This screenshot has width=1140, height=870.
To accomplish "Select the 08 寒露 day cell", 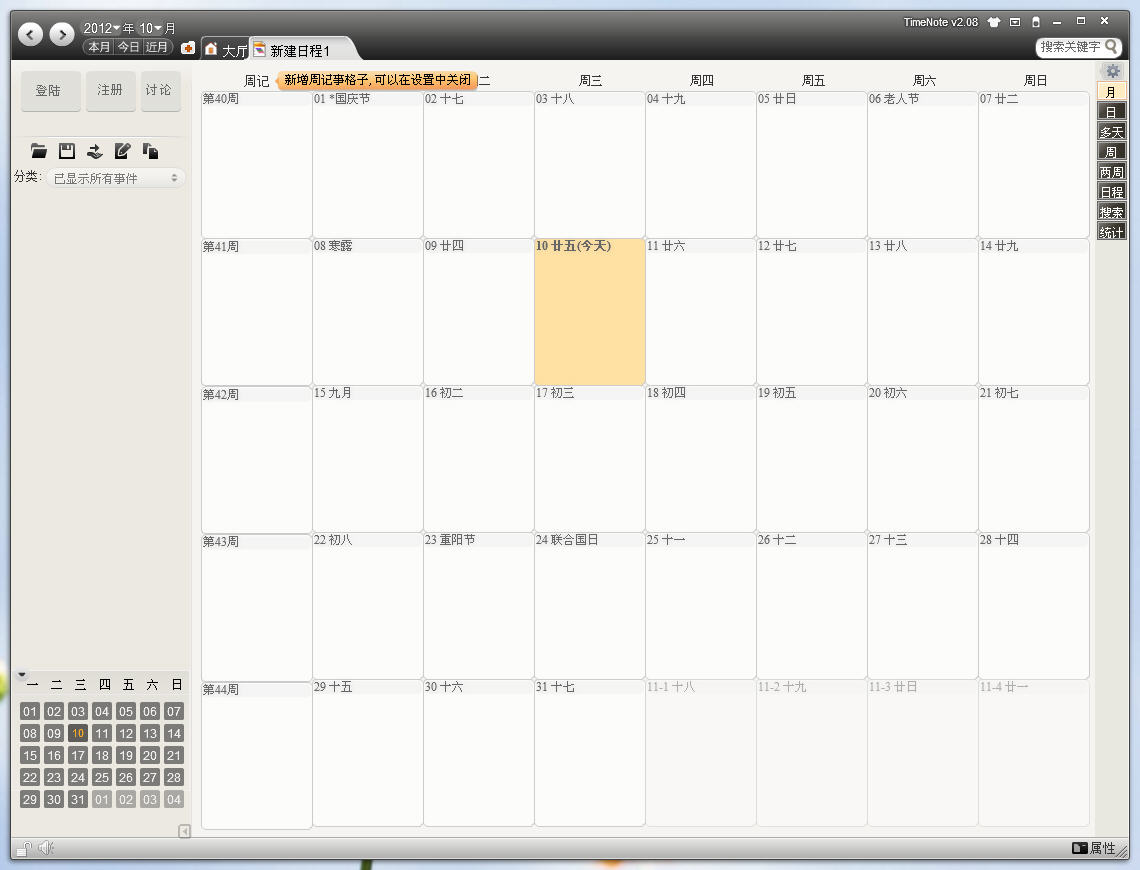I will (368, 312).
